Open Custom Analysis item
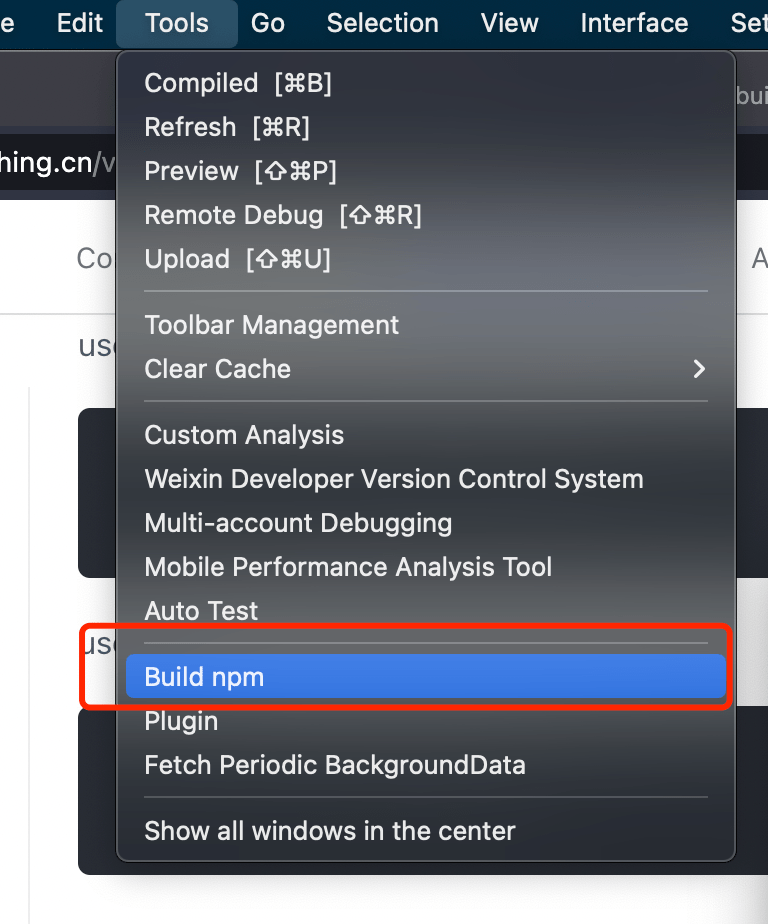Viewport: 768px width, 924px height. coord(244,435)
